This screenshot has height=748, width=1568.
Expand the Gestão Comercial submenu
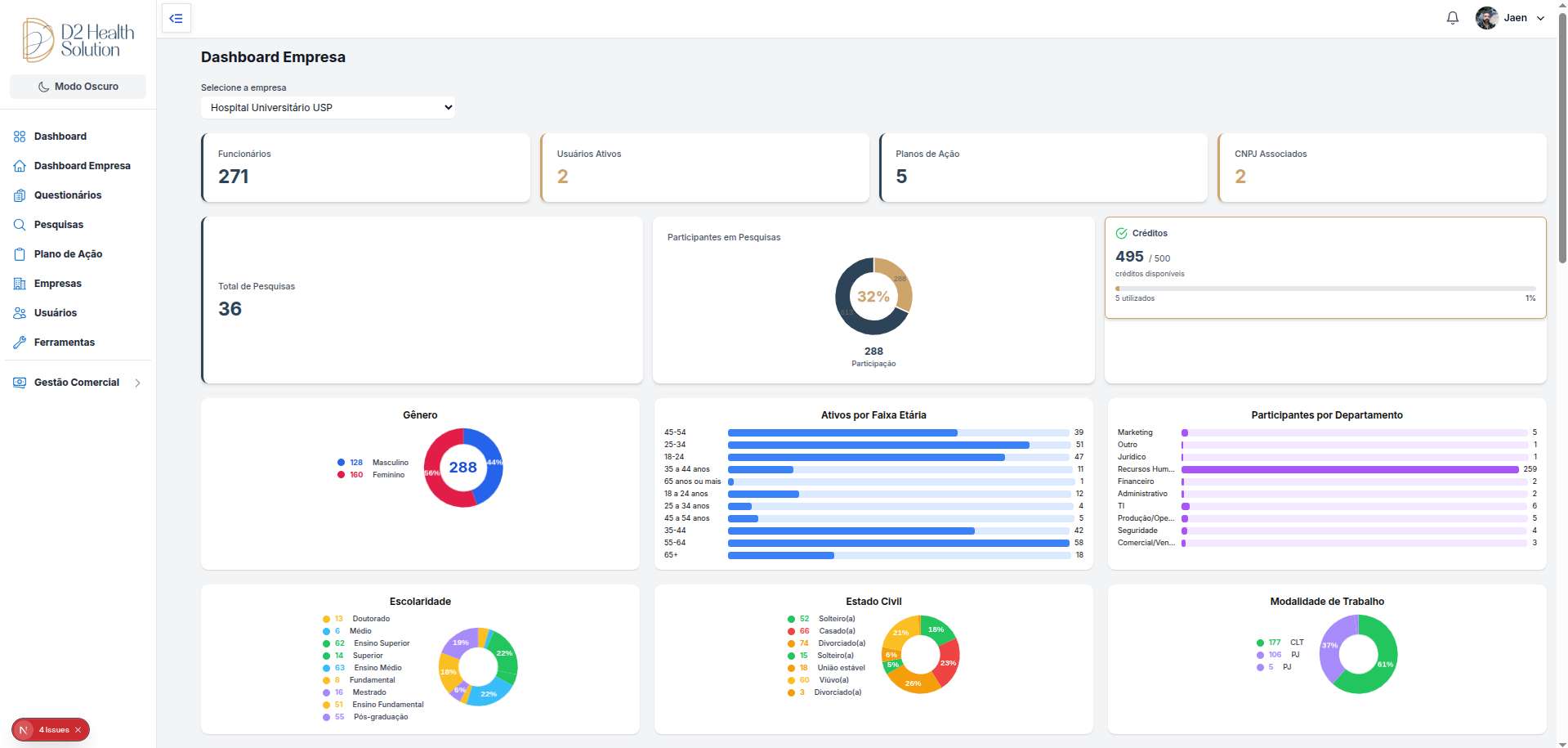coord(136,382)
